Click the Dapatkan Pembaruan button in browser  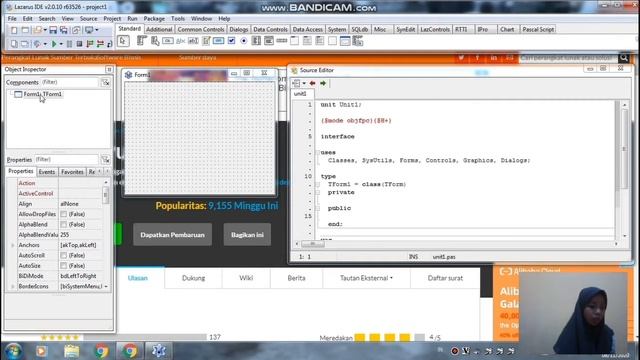pyautogui.click(x=172, y=235)
